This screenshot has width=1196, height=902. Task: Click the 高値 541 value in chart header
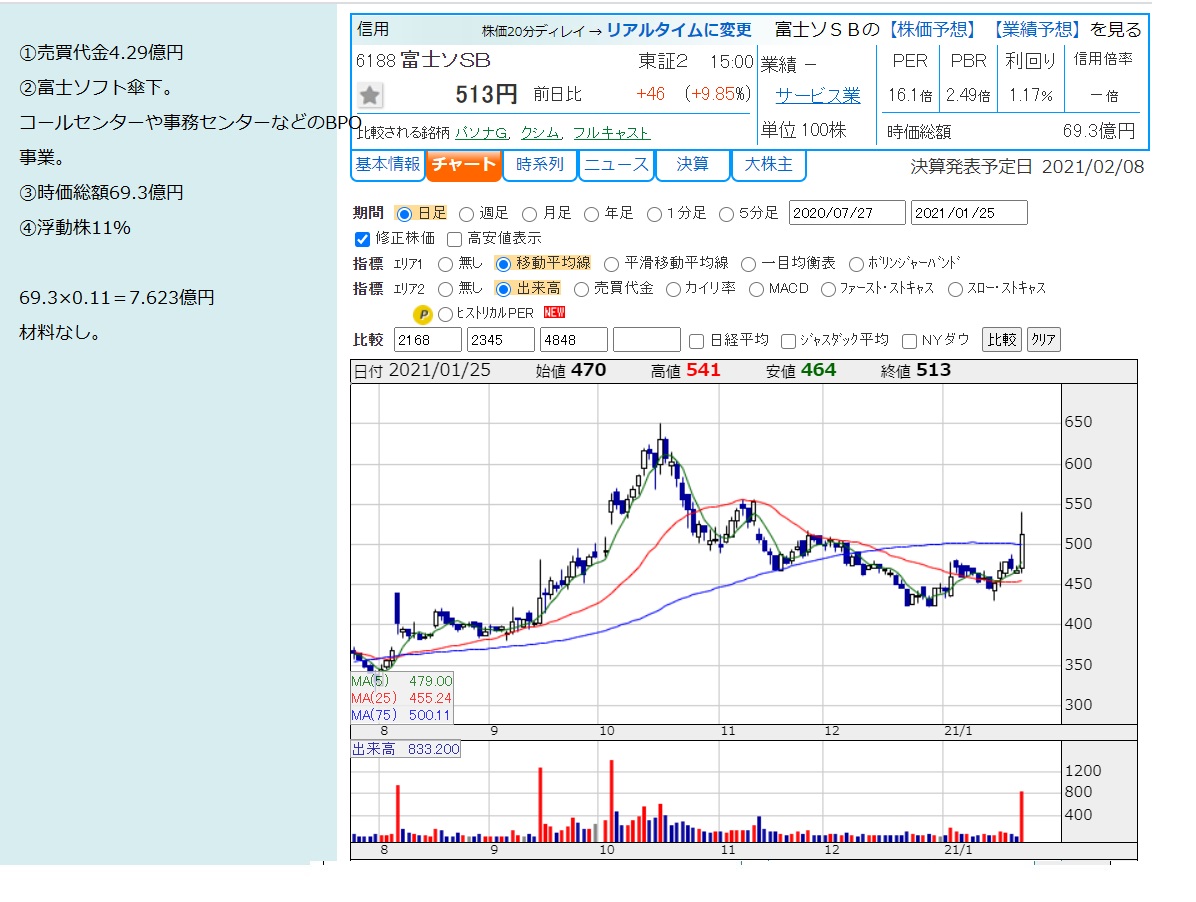tap(703, 371)
